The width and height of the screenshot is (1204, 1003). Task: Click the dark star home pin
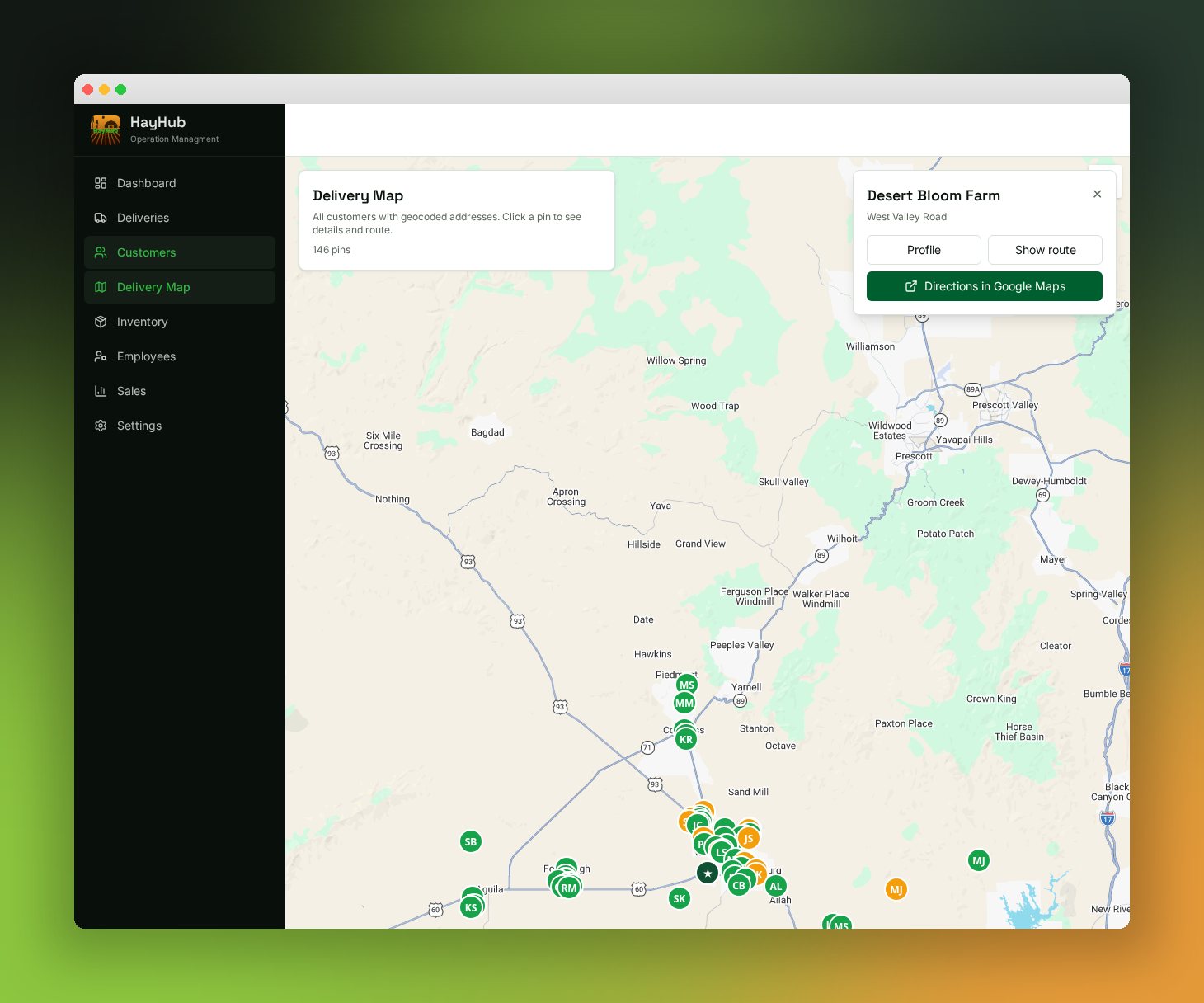click(x=708, y=873)
